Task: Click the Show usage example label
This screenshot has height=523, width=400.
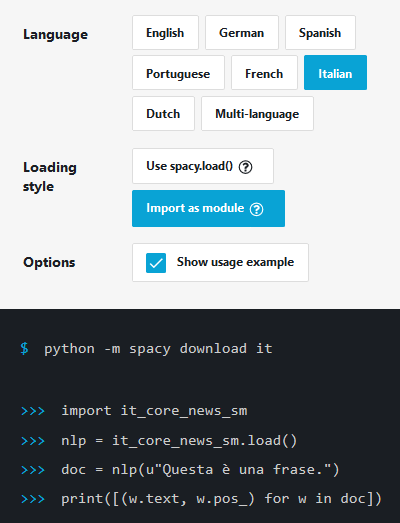Action: pyautogui.click(x=235, y=262)
